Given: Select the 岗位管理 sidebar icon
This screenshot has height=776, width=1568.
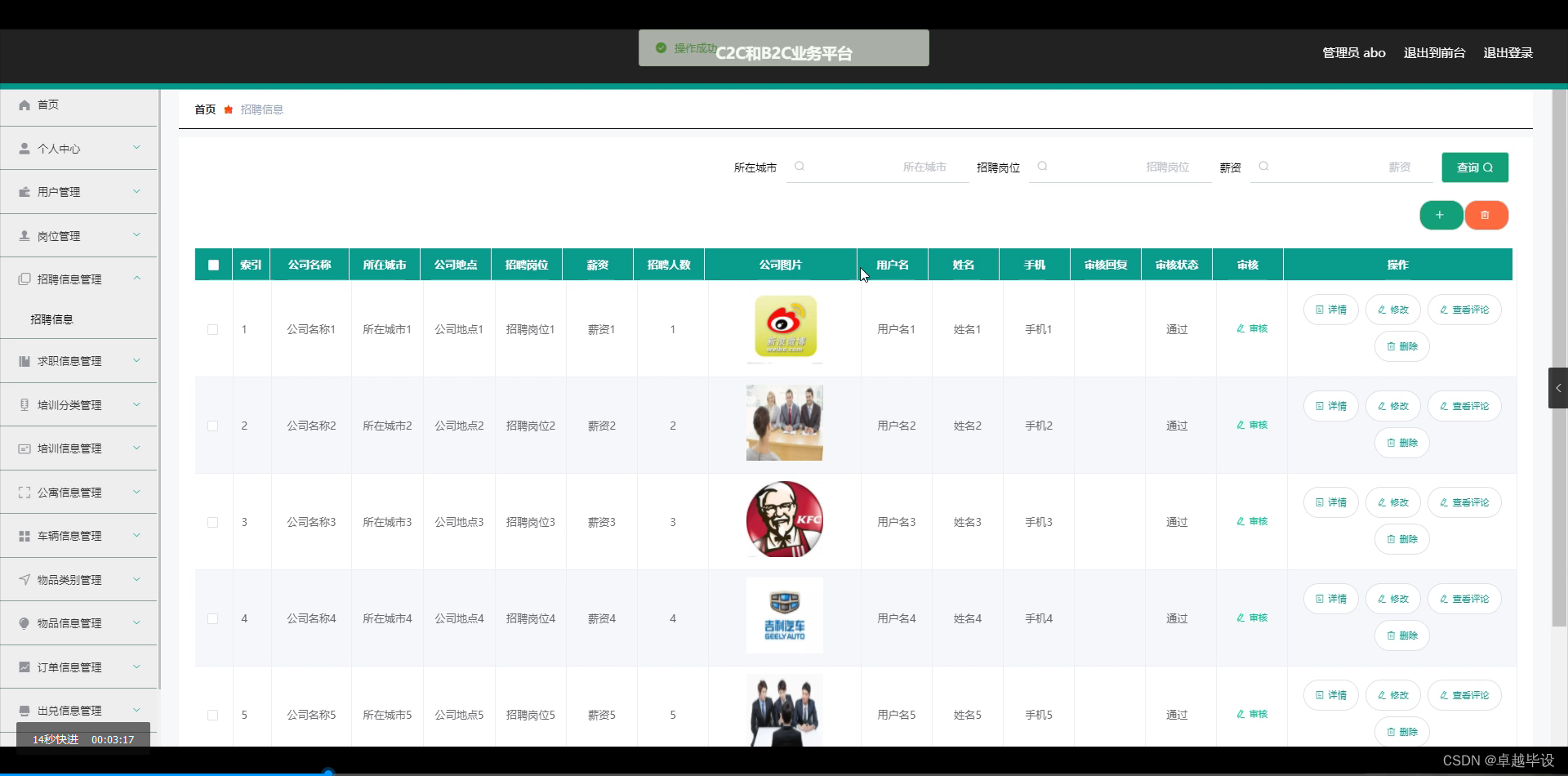Looking at the screenshot, I should 24,235.
